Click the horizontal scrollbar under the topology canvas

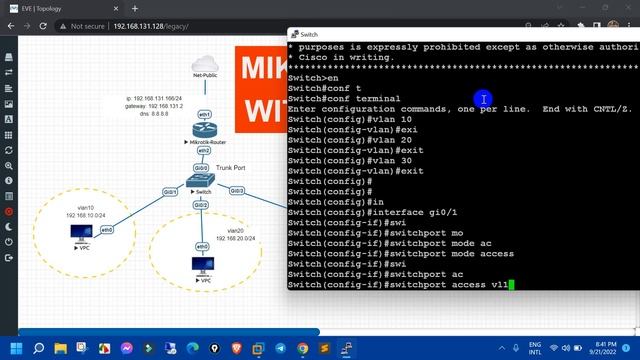pos(169,332)
